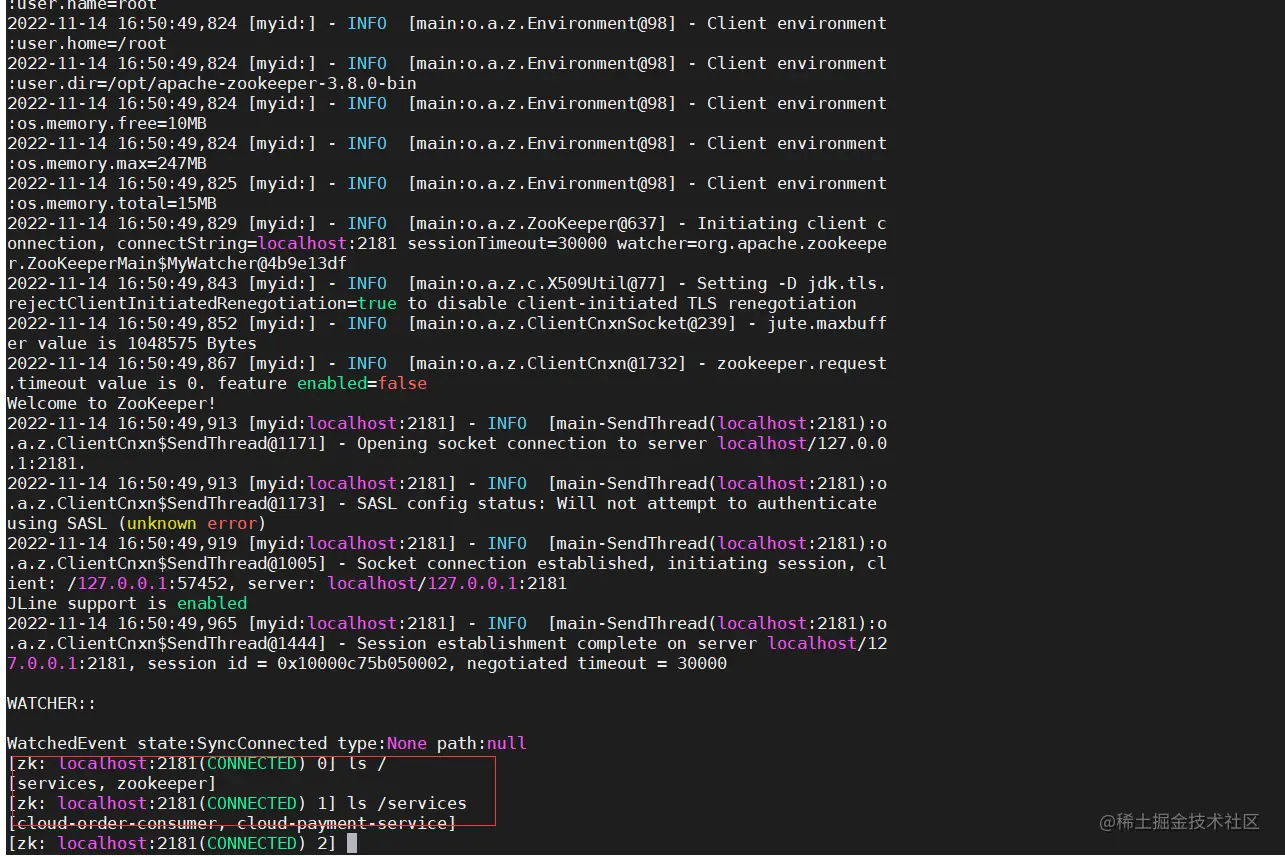
Task: Click '1048575 Bytes' value
Action: coord(192,343)
